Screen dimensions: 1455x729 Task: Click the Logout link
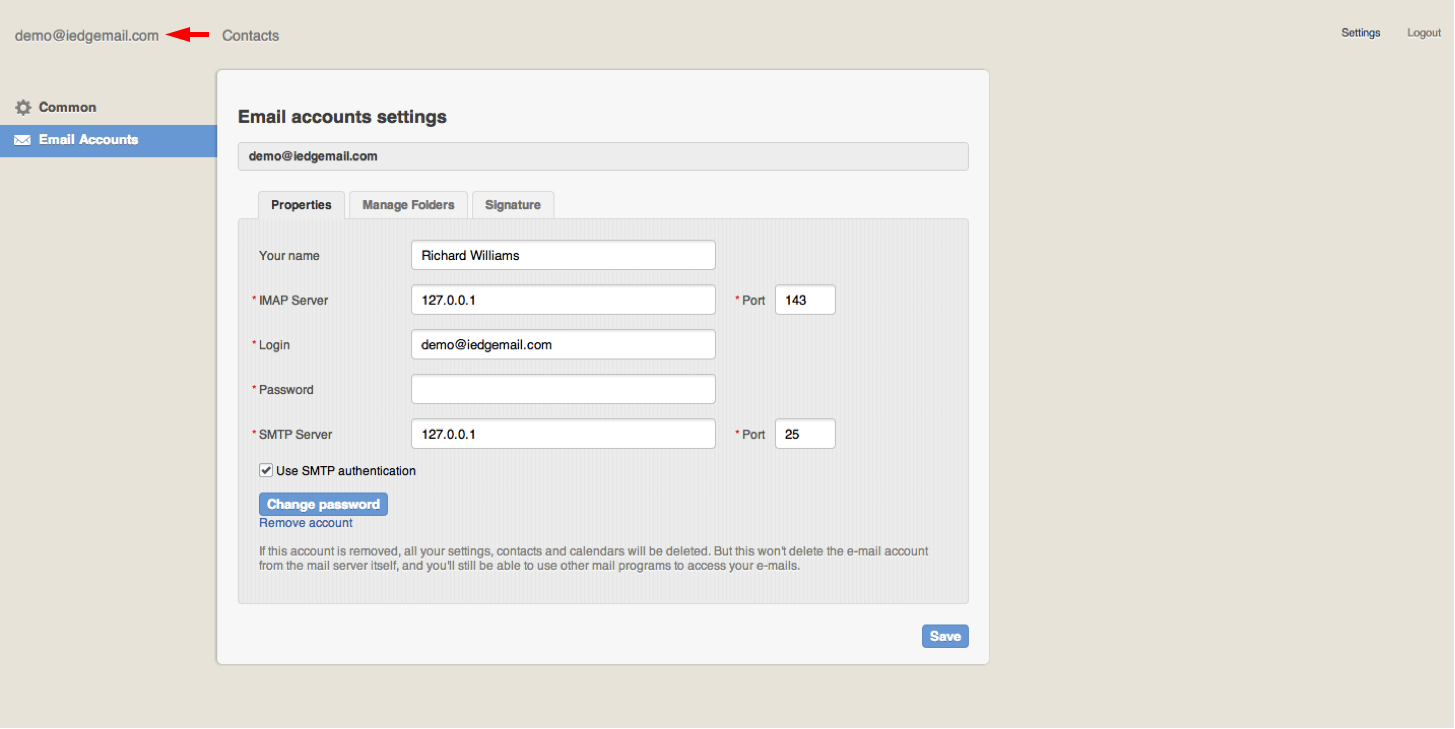point(1423,33)
